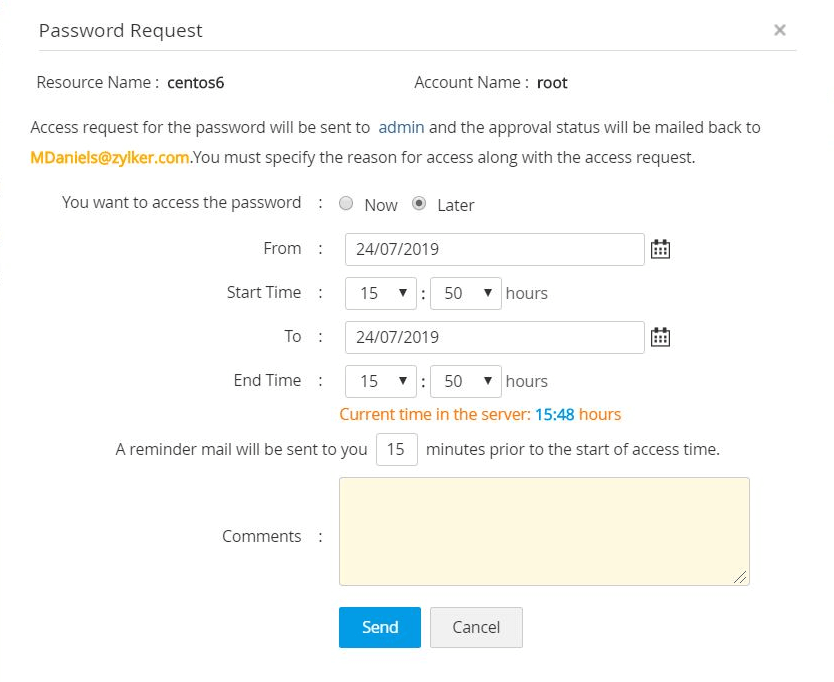Grab the Comments box resize handle
834x682 pixels.
(x=740, y=576)
